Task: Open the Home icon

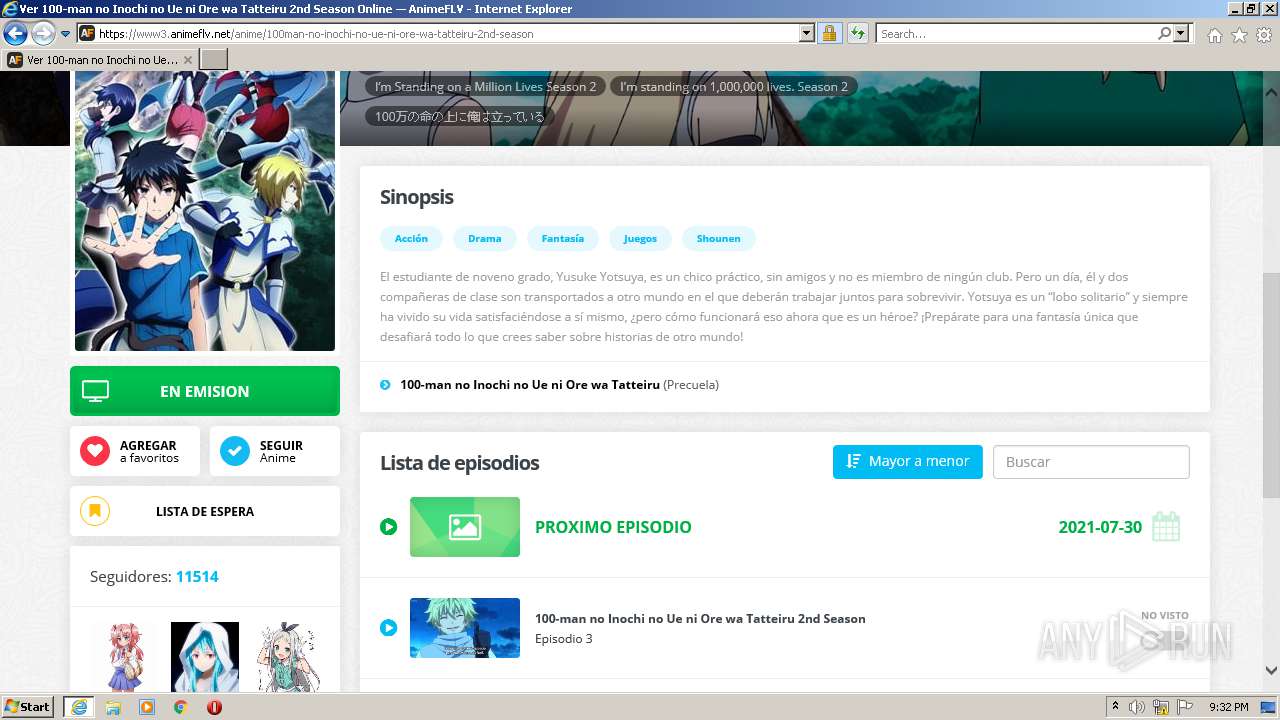Action: click(1214, 35)
